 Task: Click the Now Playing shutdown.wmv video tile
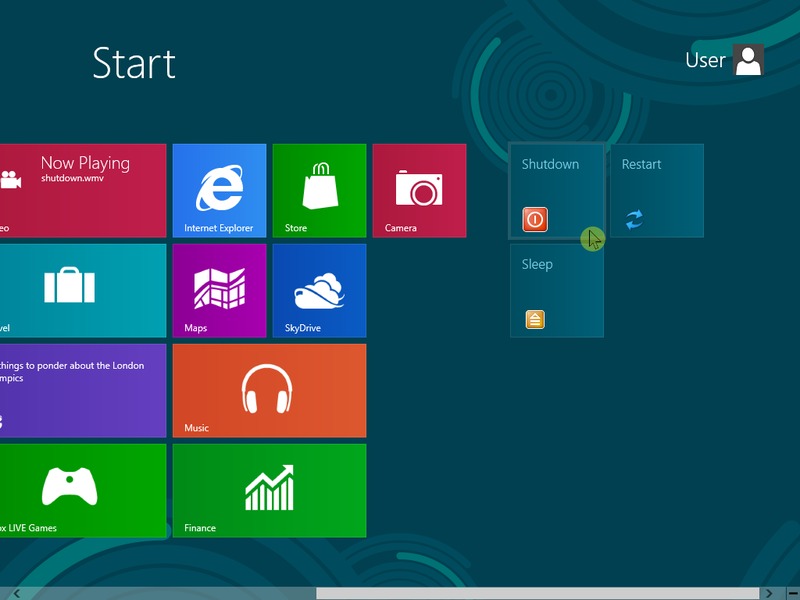(82, 190)
